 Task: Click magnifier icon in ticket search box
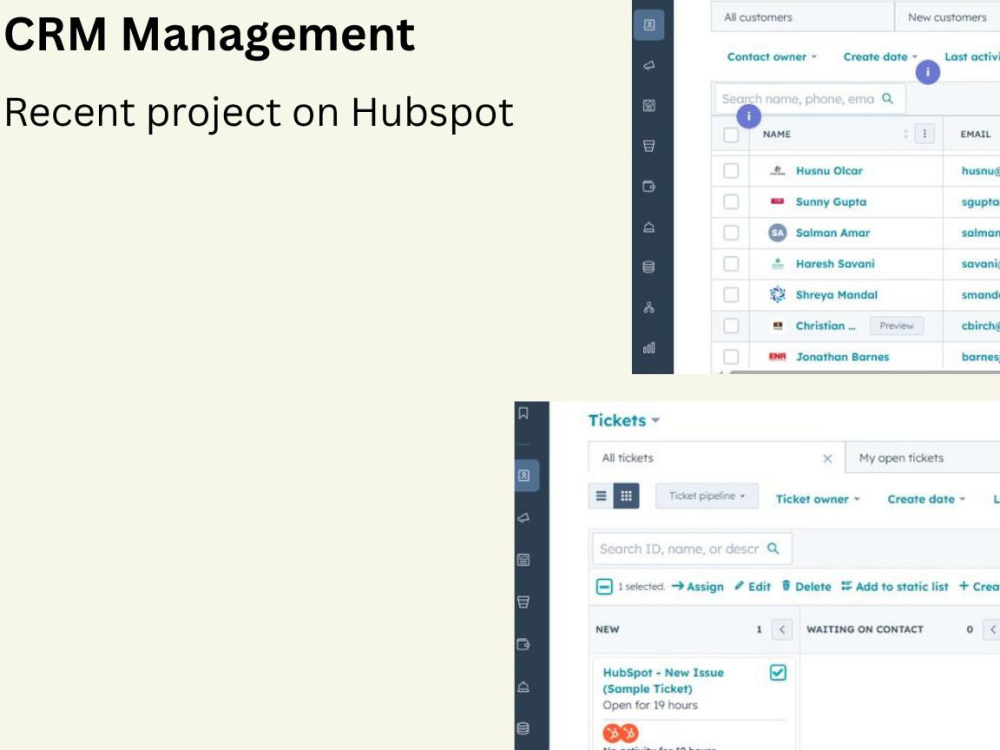click(x=773, y=548)
